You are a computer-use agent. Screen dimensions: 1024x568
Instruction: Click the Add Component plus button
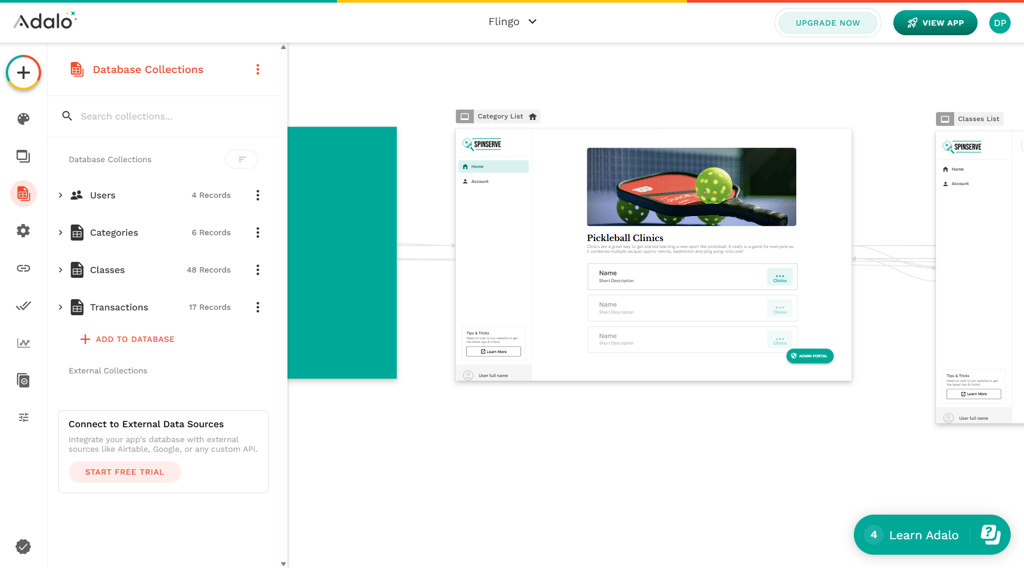point(24,72)
